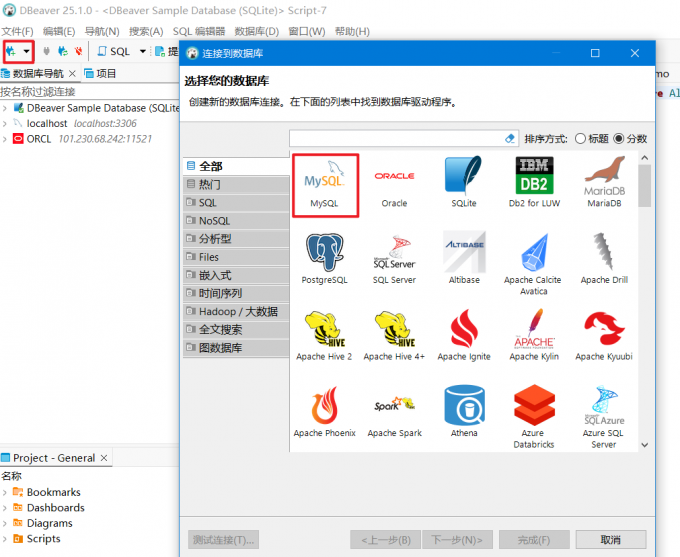Select the Altibase driver
Image resolution: width=680 pixels, height=557 pixels.
464,259
